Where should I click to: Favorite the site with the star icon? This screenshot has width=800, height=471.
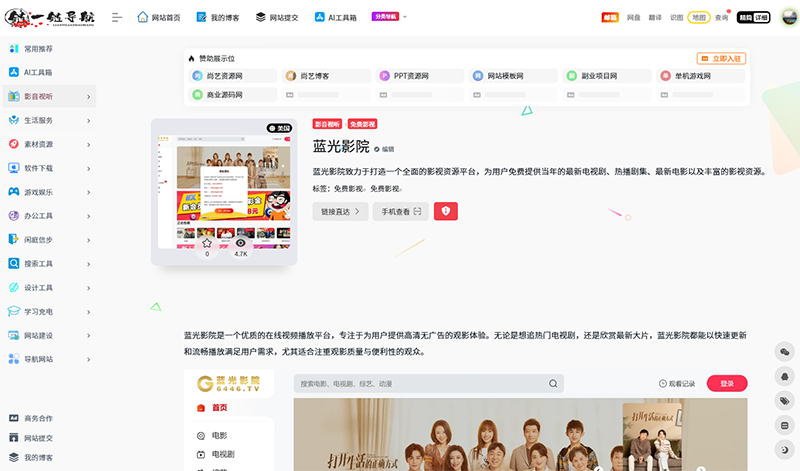click(x=207, y=243)
